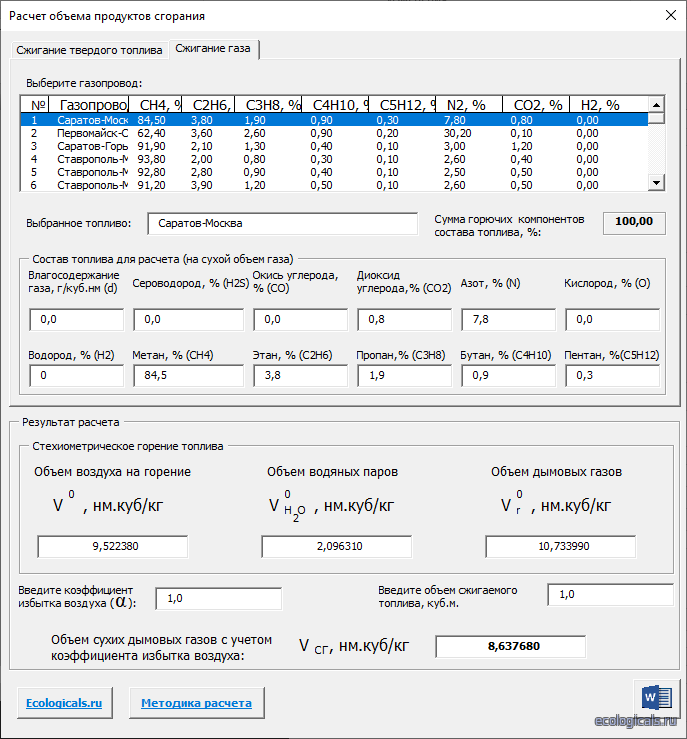Close the combustion calculation dialog

[x=671, y=15]
